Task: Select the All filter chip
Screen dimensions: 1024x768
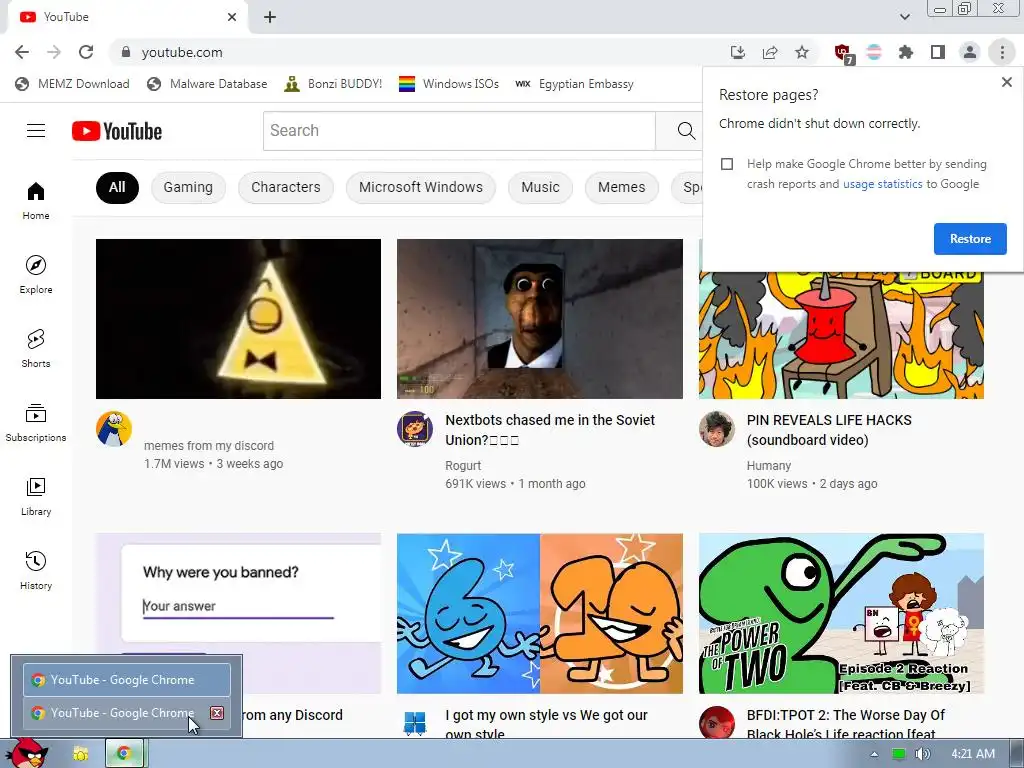Action: 117,187
